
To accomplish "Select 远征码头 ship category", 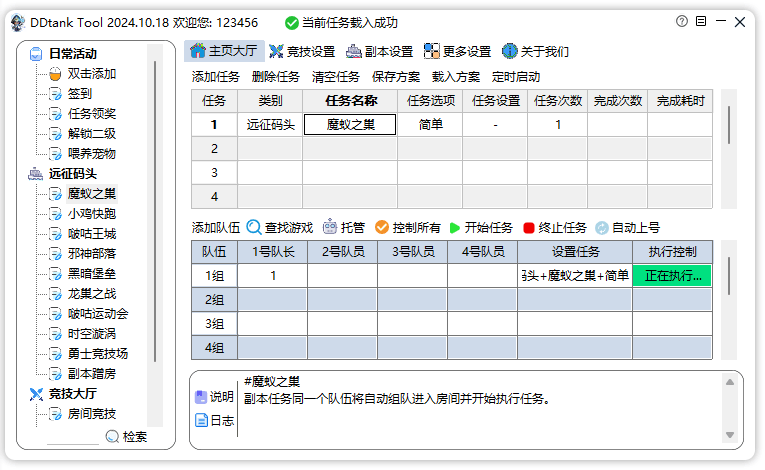I will pos(36,174).
